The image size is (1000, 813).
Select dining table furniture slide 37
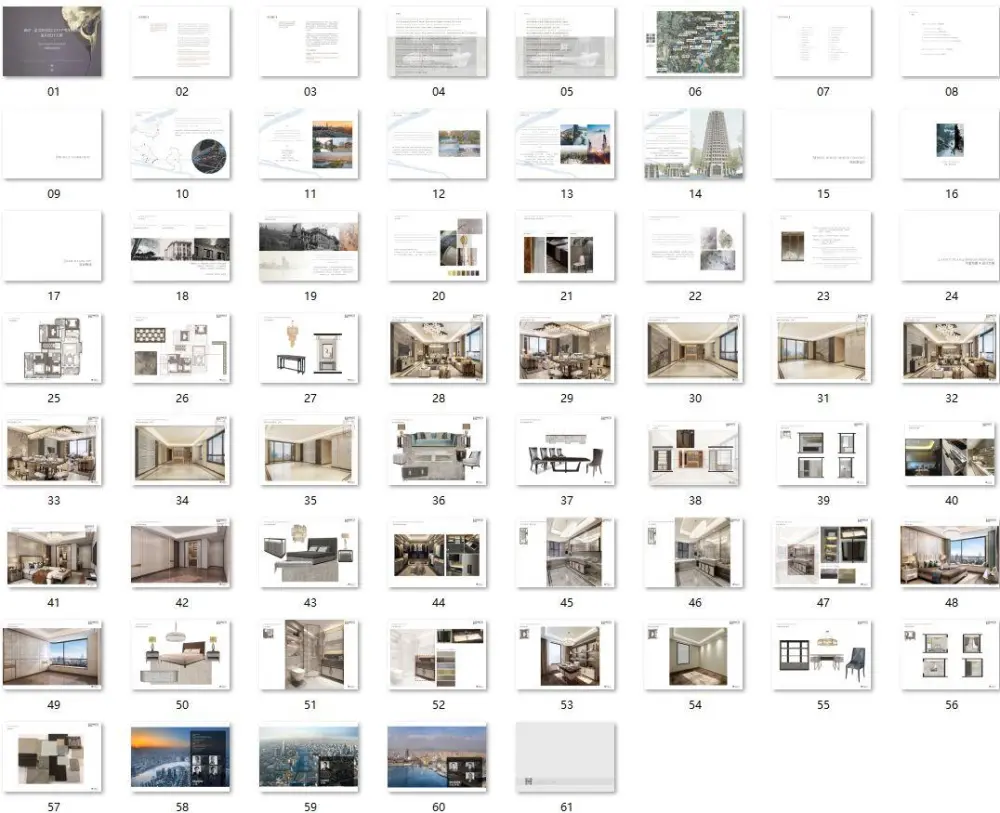pos(566,451)
